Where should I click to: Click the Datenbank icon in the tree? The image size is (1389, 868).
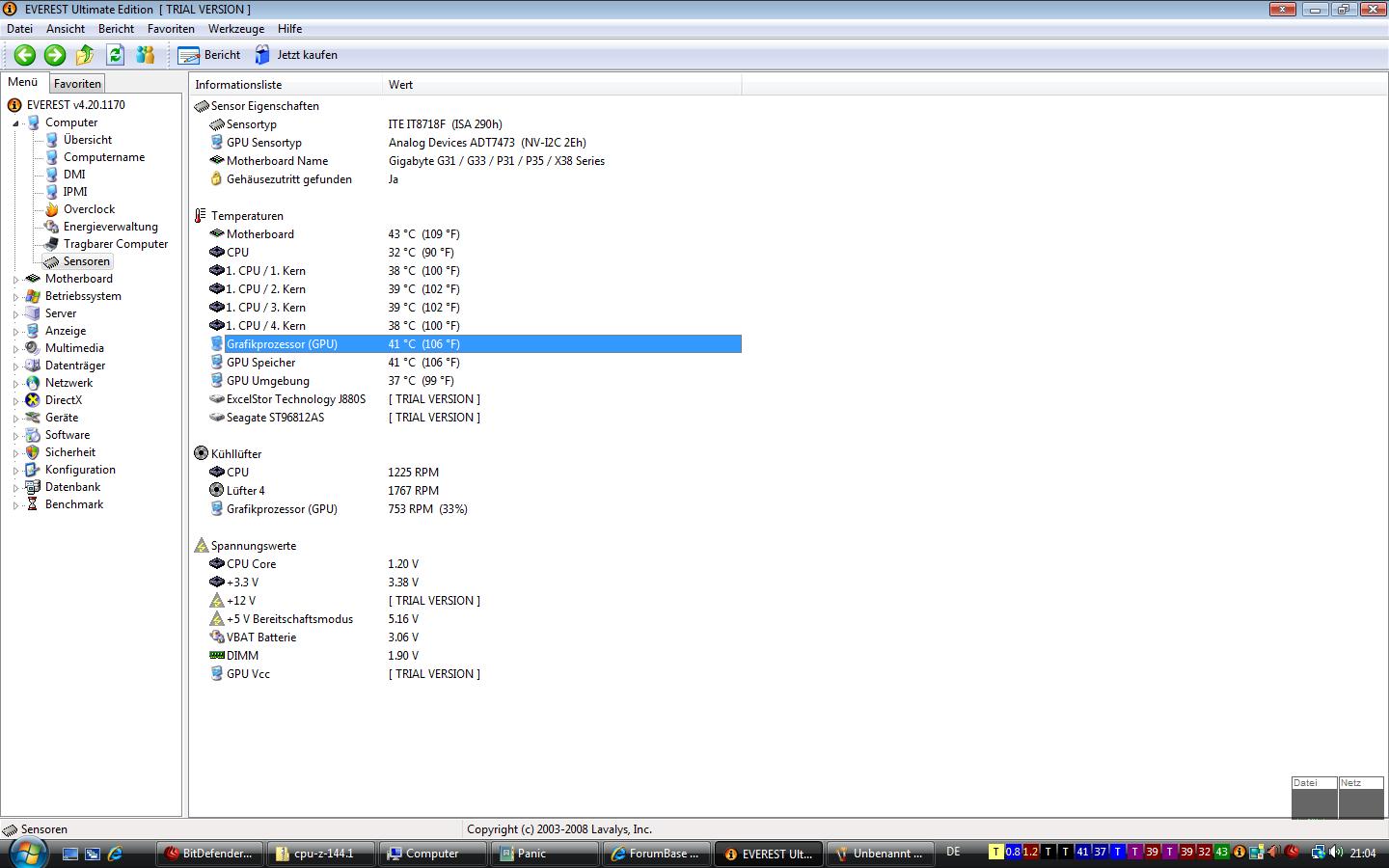click(x=33, y=487)
